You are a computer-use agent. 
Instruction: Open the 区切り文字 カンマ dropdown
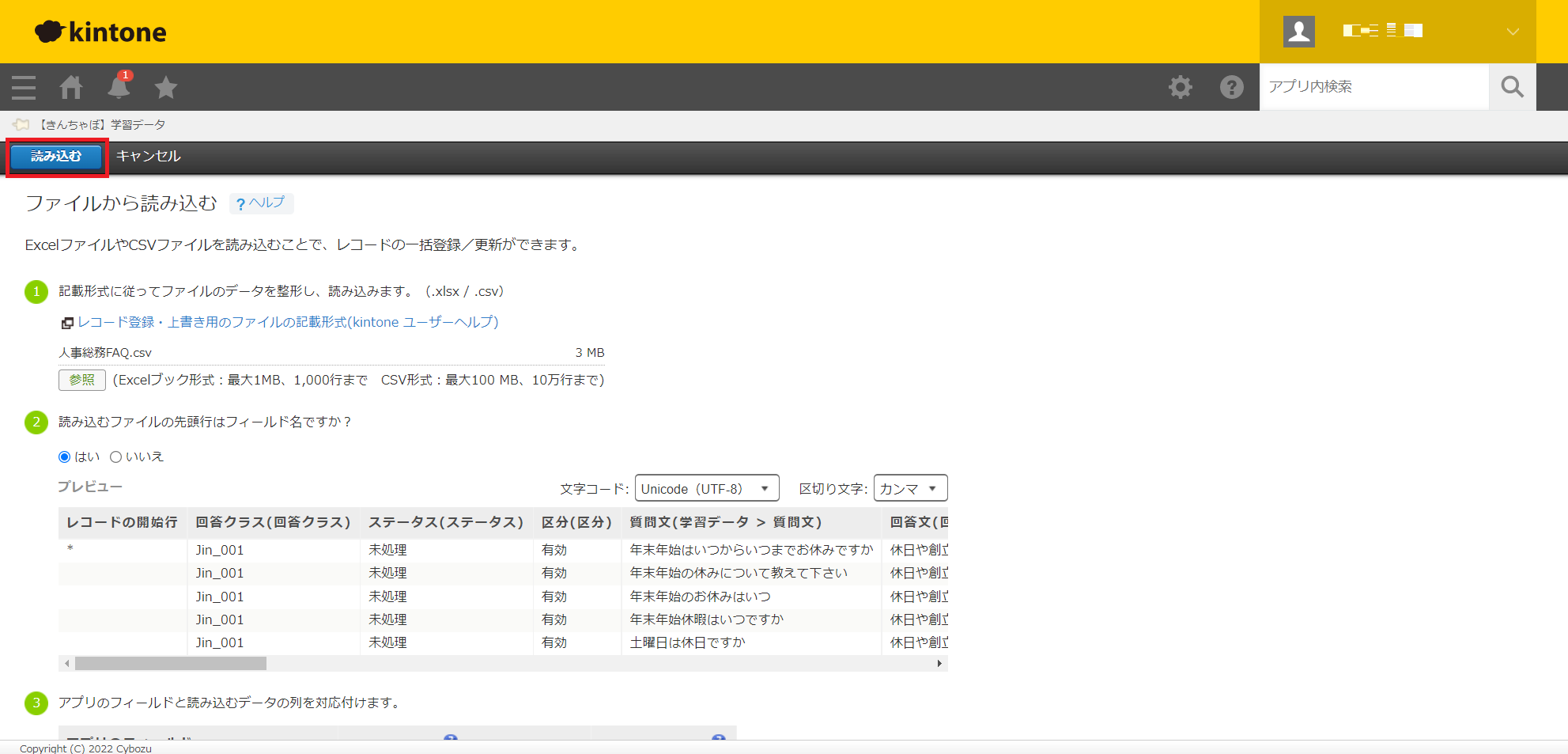click(909, 488)
